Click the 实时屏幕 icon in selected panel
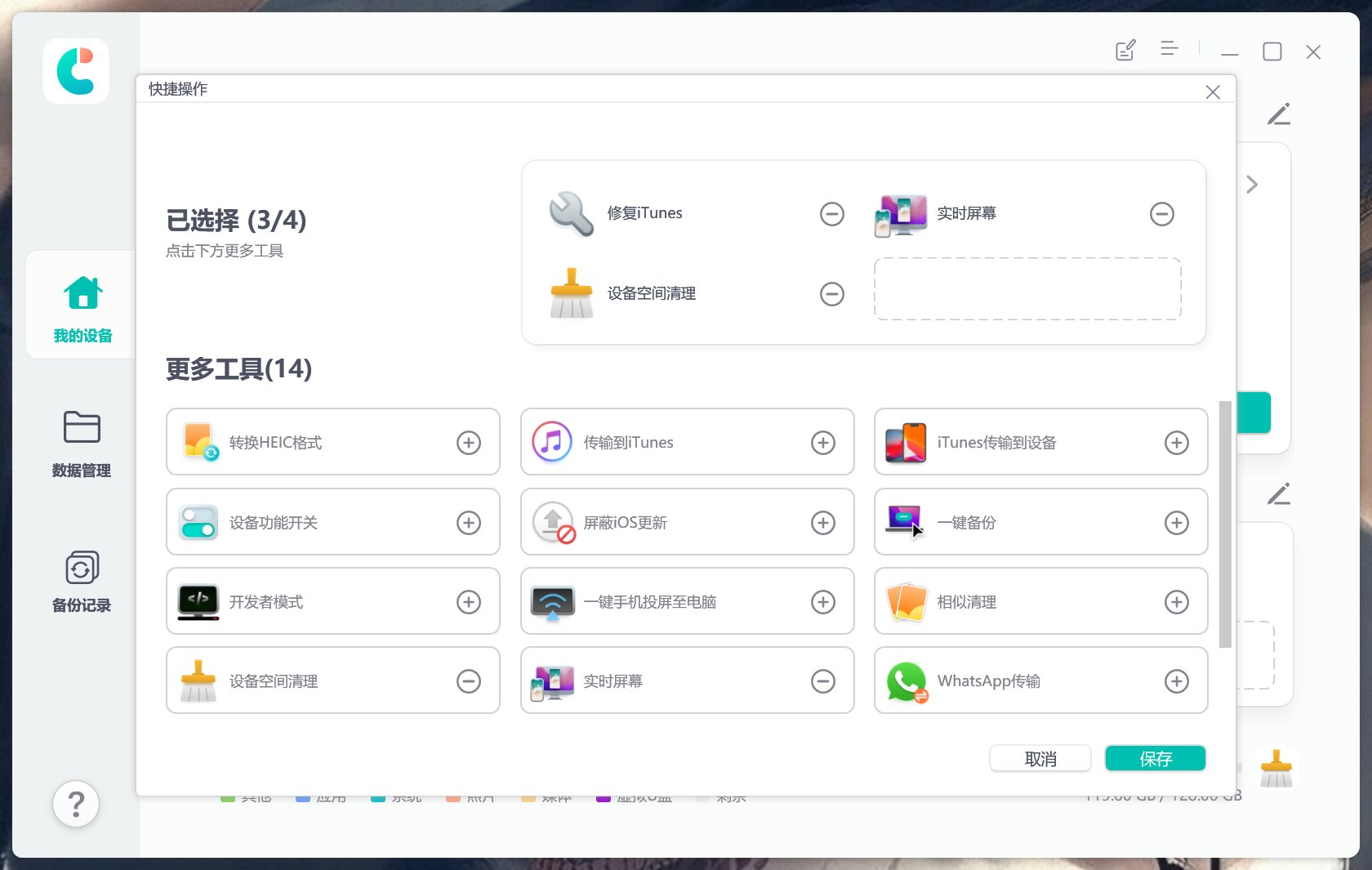The image size is (1372, 870). click(x=900, y=216)
